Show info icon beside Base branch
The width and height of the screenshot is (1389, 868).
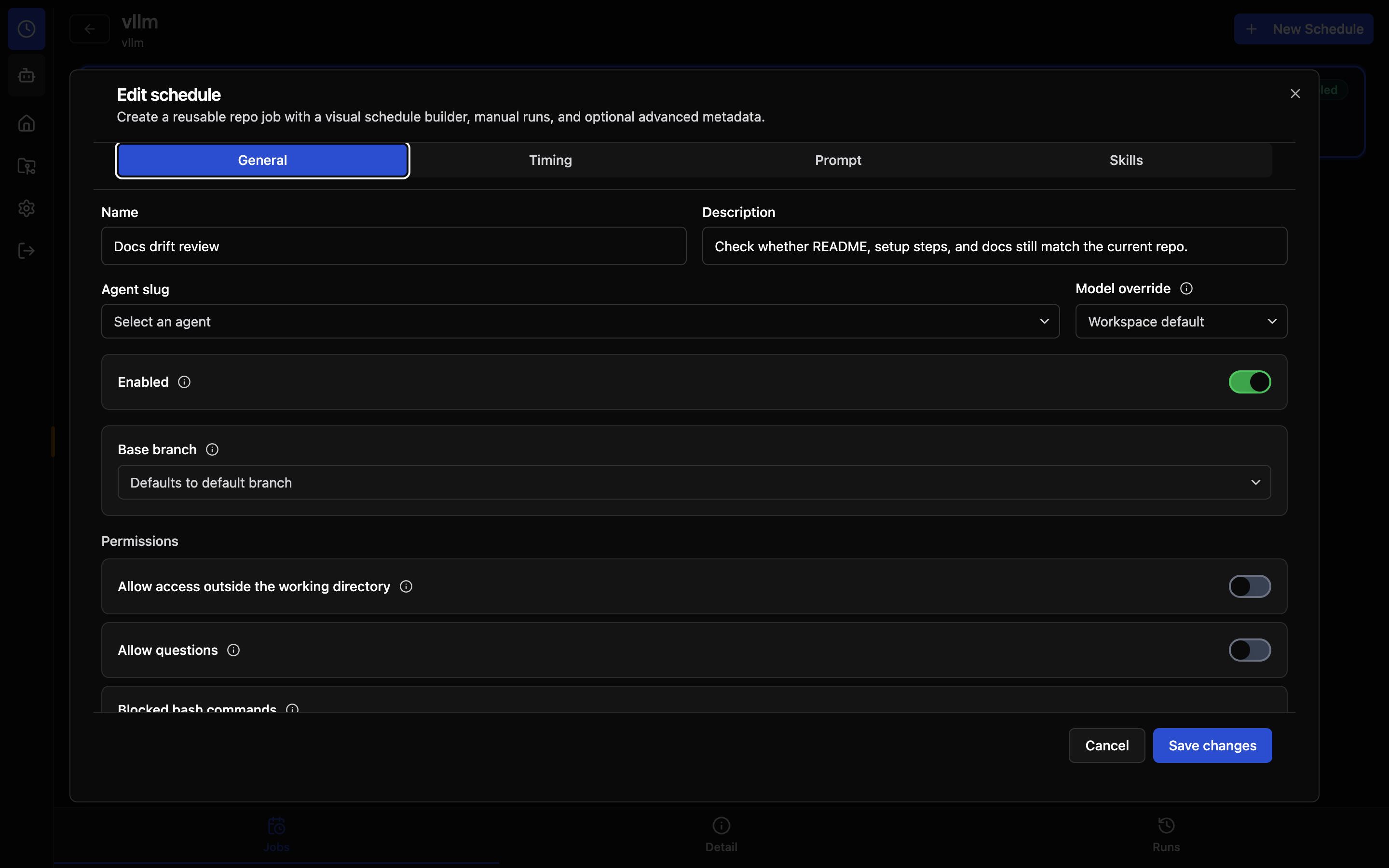pyautogui.click(x=212, y=449)
